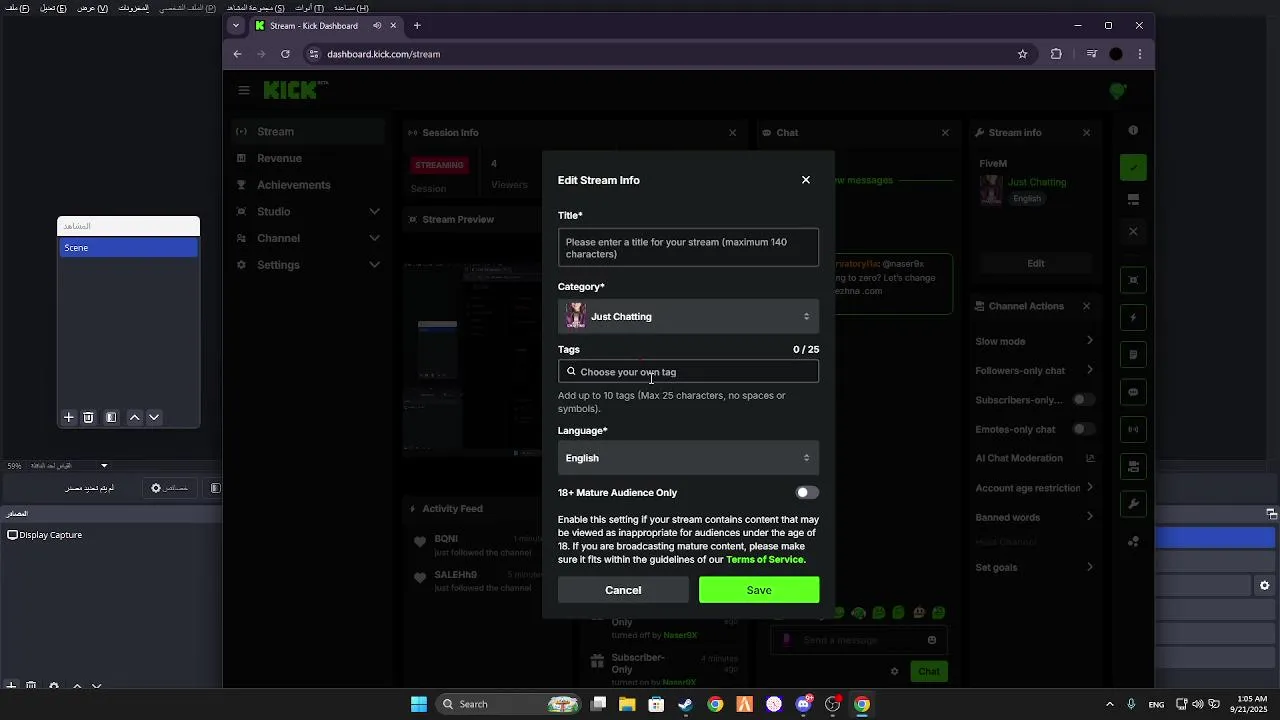Open the Revenue page in sidebar
The width and height of the screenshot is (1280, 720).
(308, 158)
